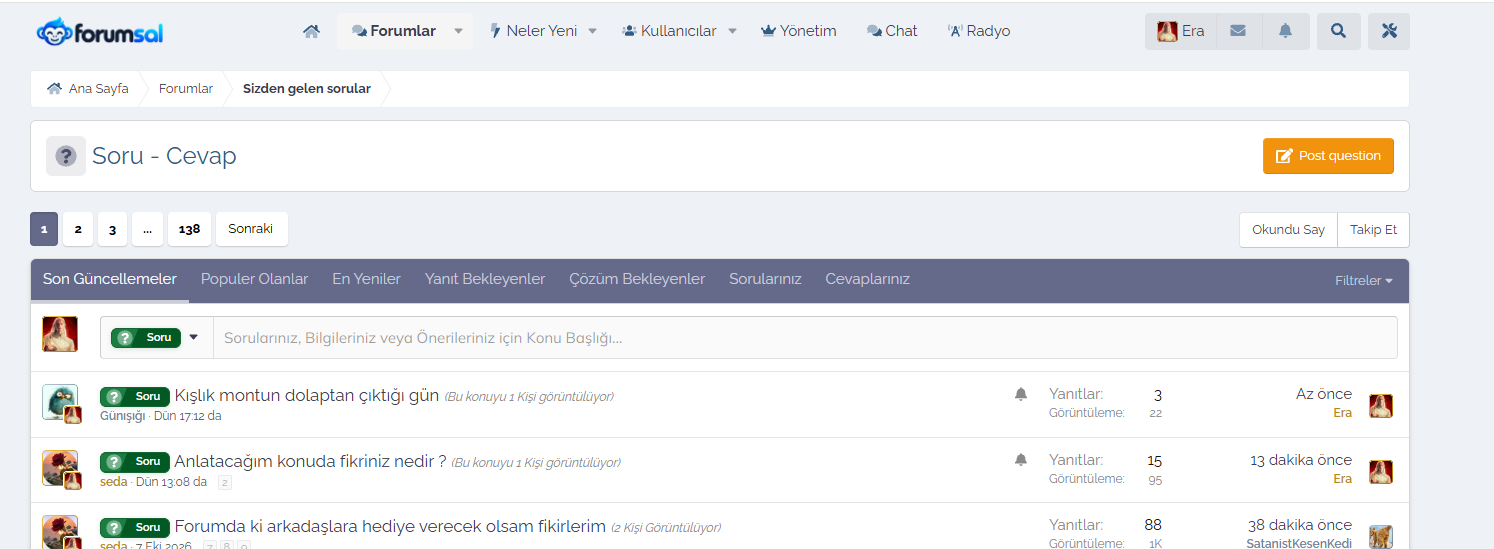
Task: Open the forumsal logo homepage
Action: click(100, 32)
